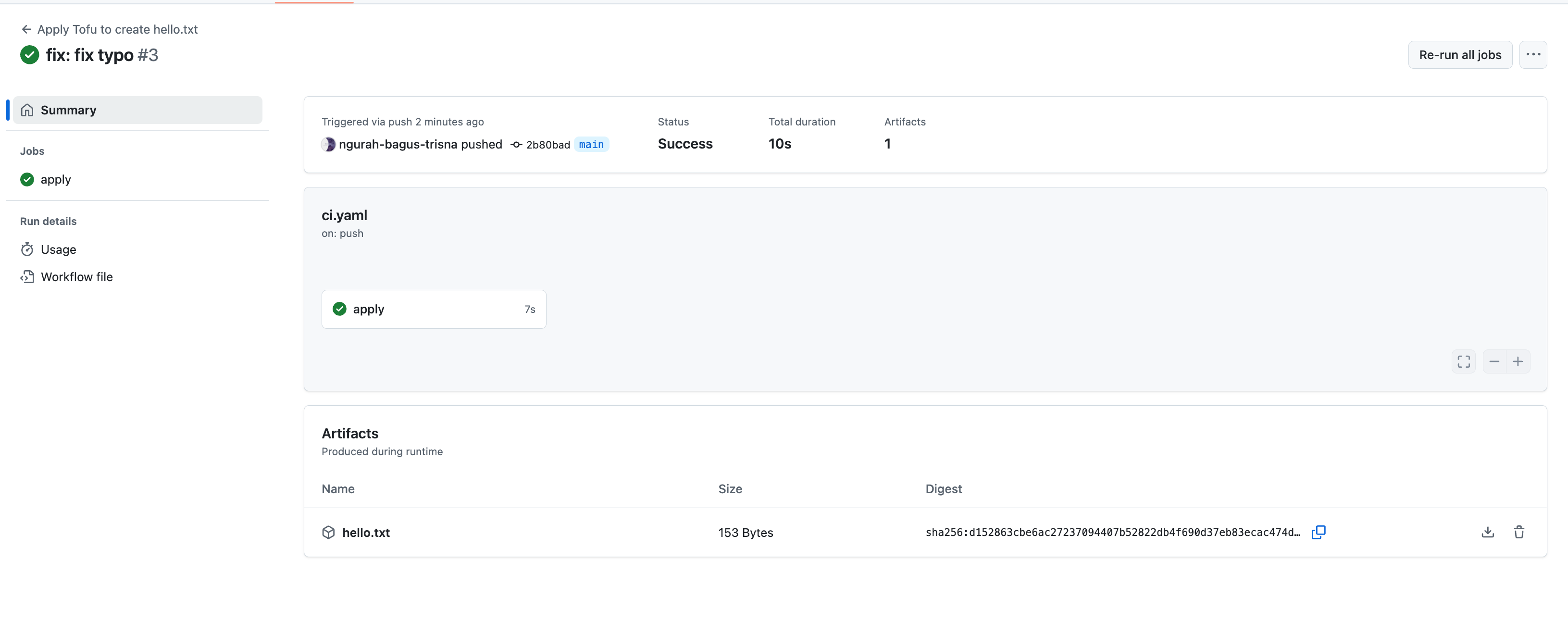
Task: Zoom in the workflow graph
Action: tap(1518, 361)
